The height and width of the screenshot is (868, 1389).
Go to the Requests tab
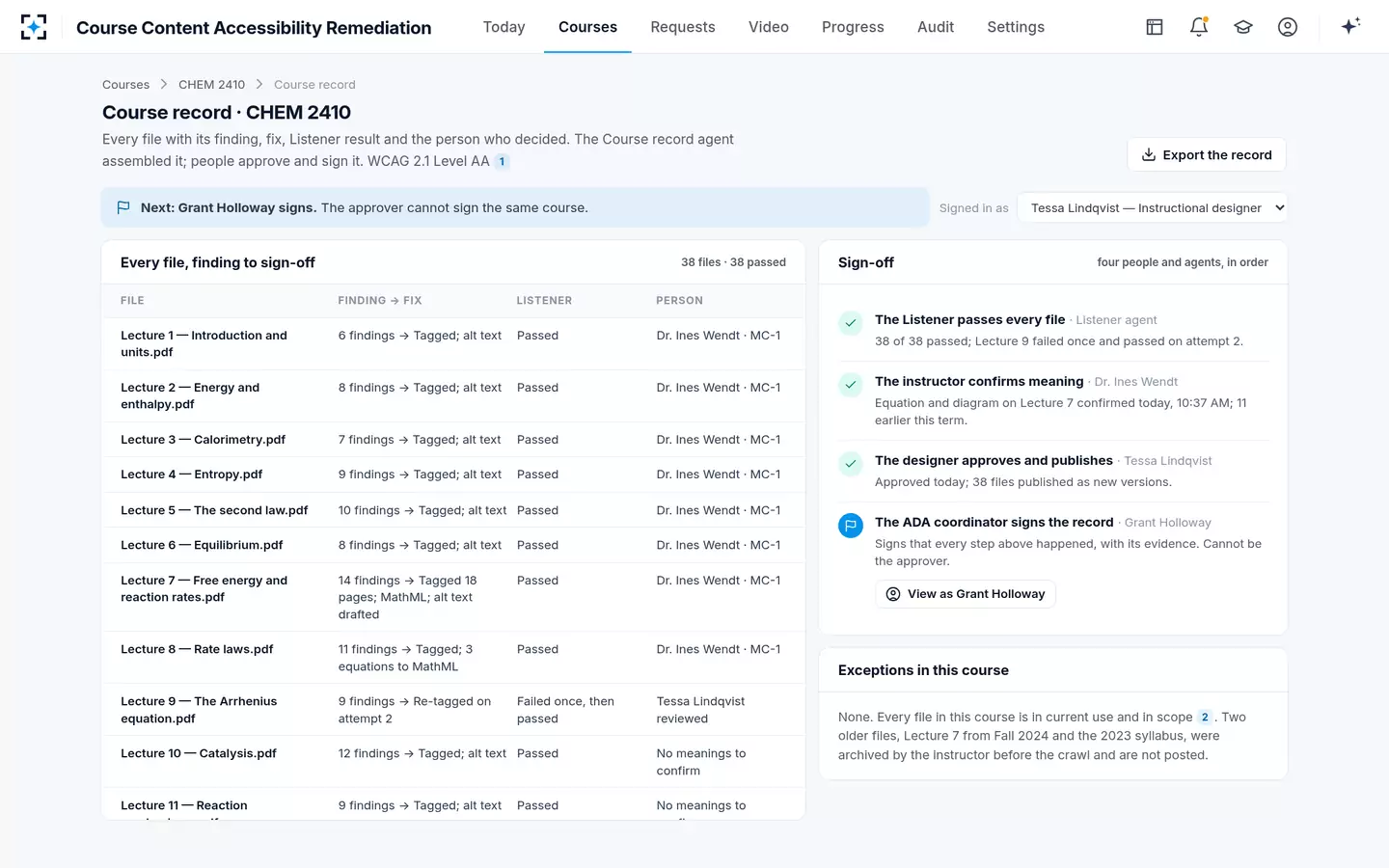pyautogui.click(x=683, y=27)
